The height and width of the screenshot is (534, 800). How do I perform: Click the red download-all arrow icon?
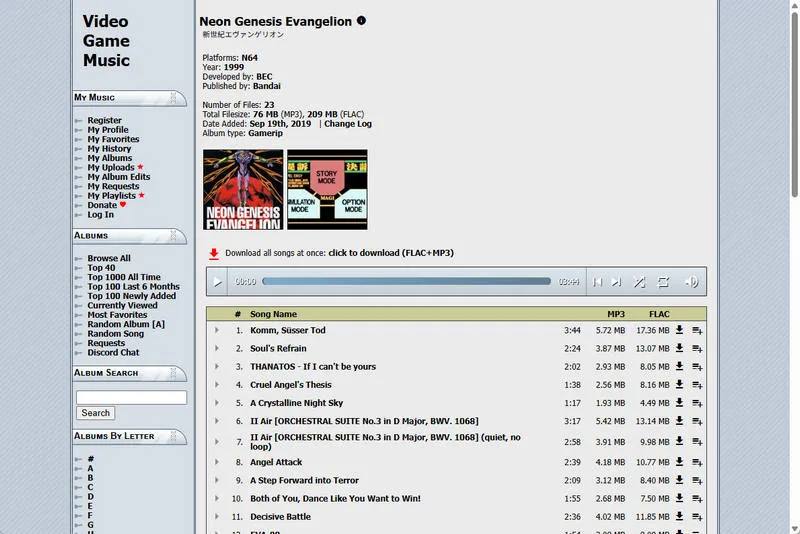coord(214,253)
